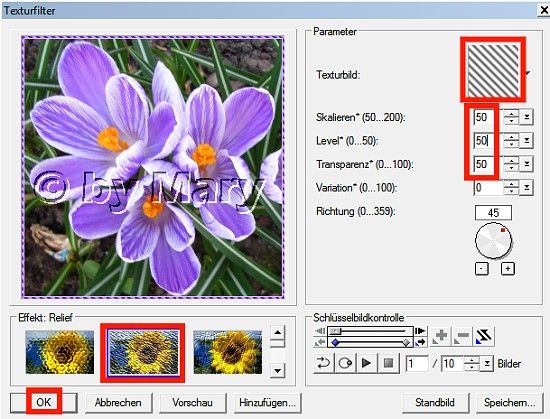Click the Vorschau button
Screen dimensions: 550x419
[x=193, y=402]
